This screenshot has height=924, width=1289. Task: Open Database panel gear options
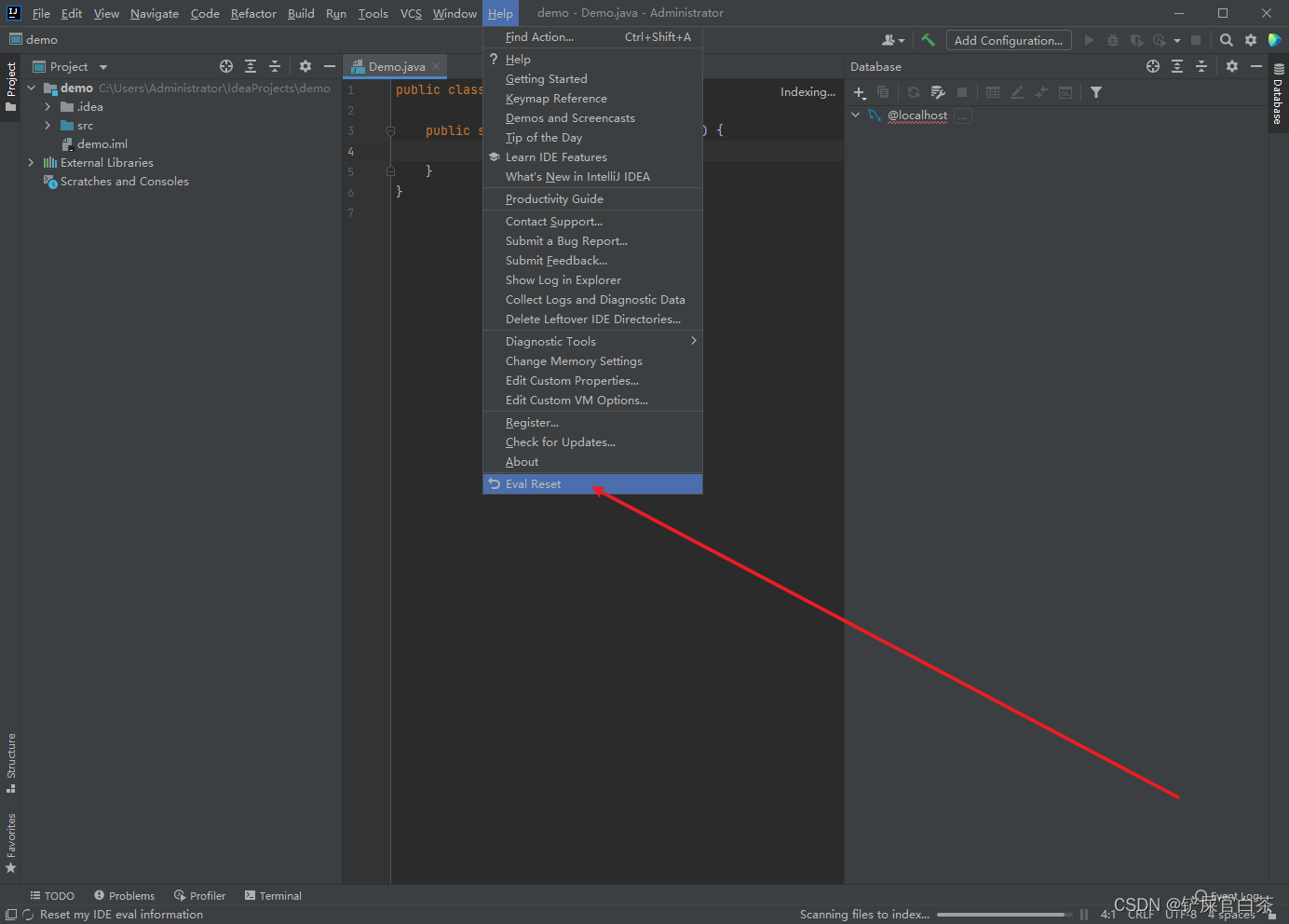1232,66
